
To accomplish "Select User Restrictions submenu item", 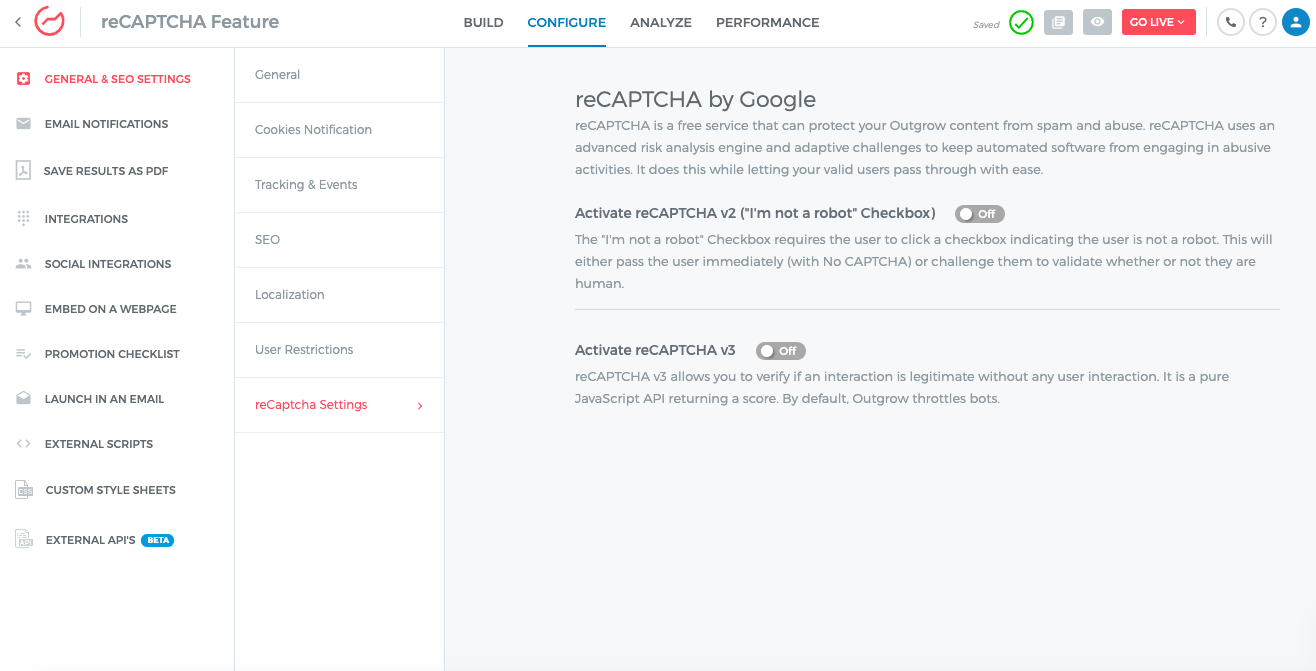I will (x=339, y=350).
